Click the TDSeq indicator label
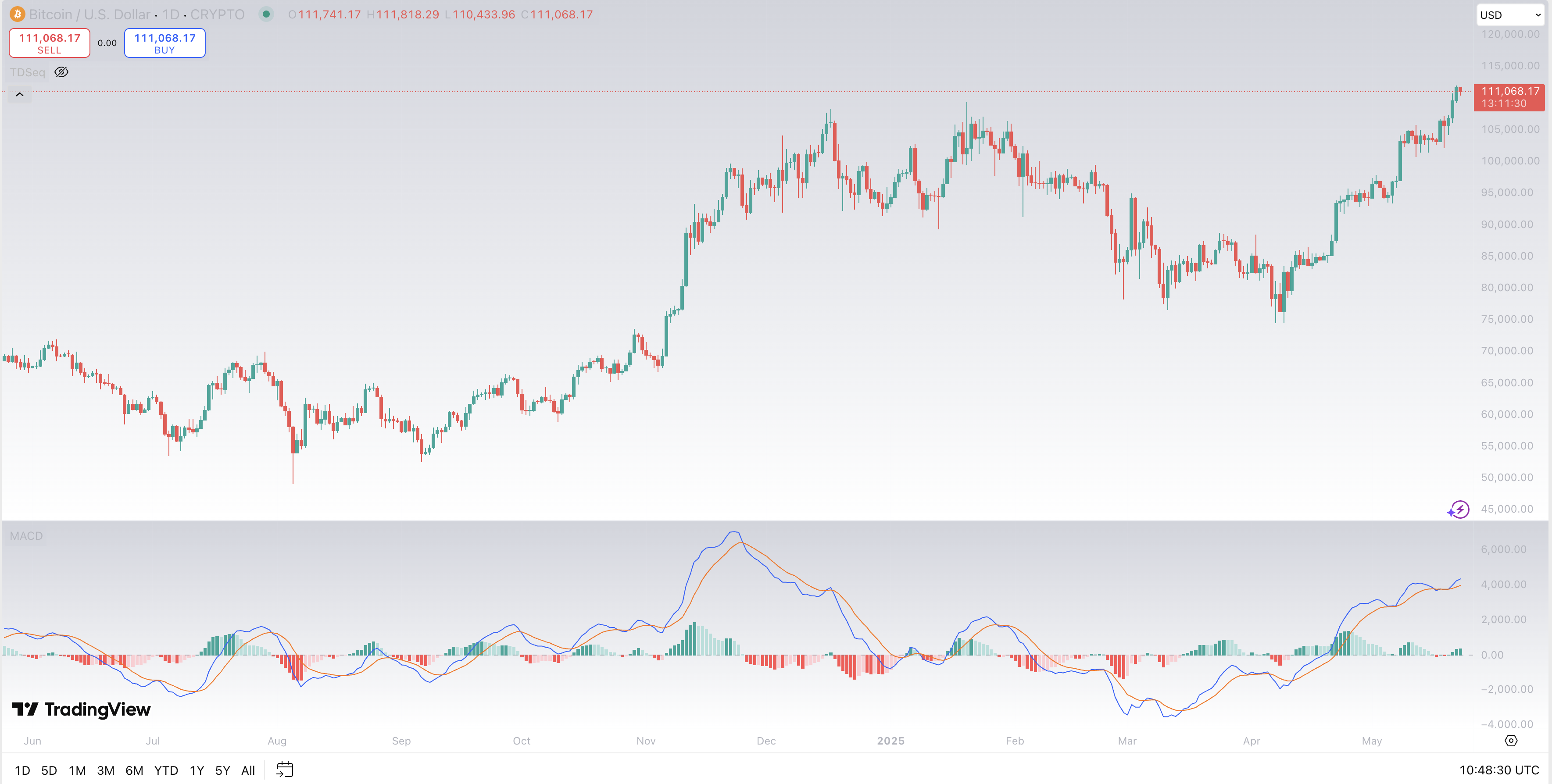This screenshot has height=784, width=1552. (x=27, y=72)
